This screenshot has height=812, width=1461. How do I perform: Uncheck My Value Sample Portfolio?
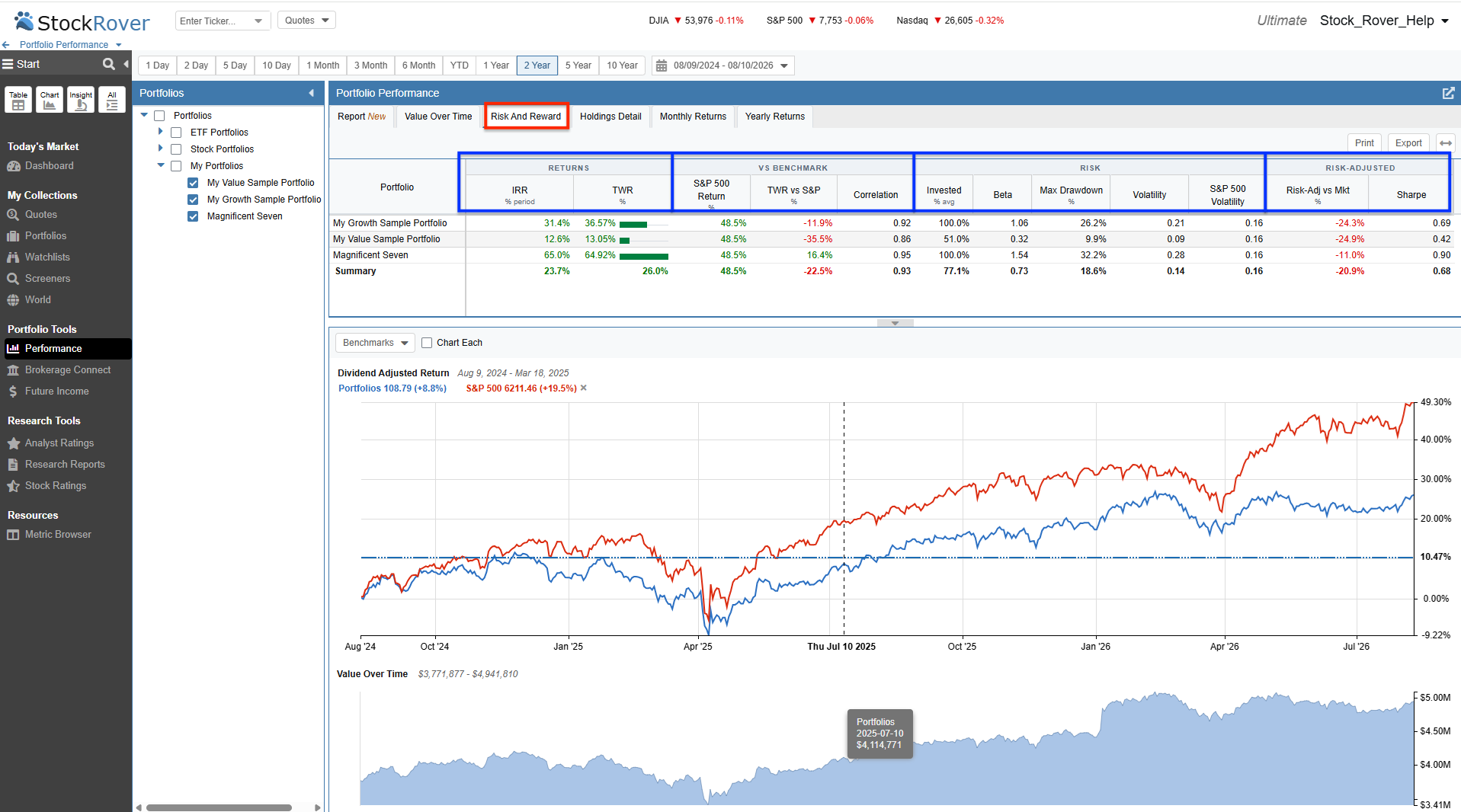[x=193, y=183]
